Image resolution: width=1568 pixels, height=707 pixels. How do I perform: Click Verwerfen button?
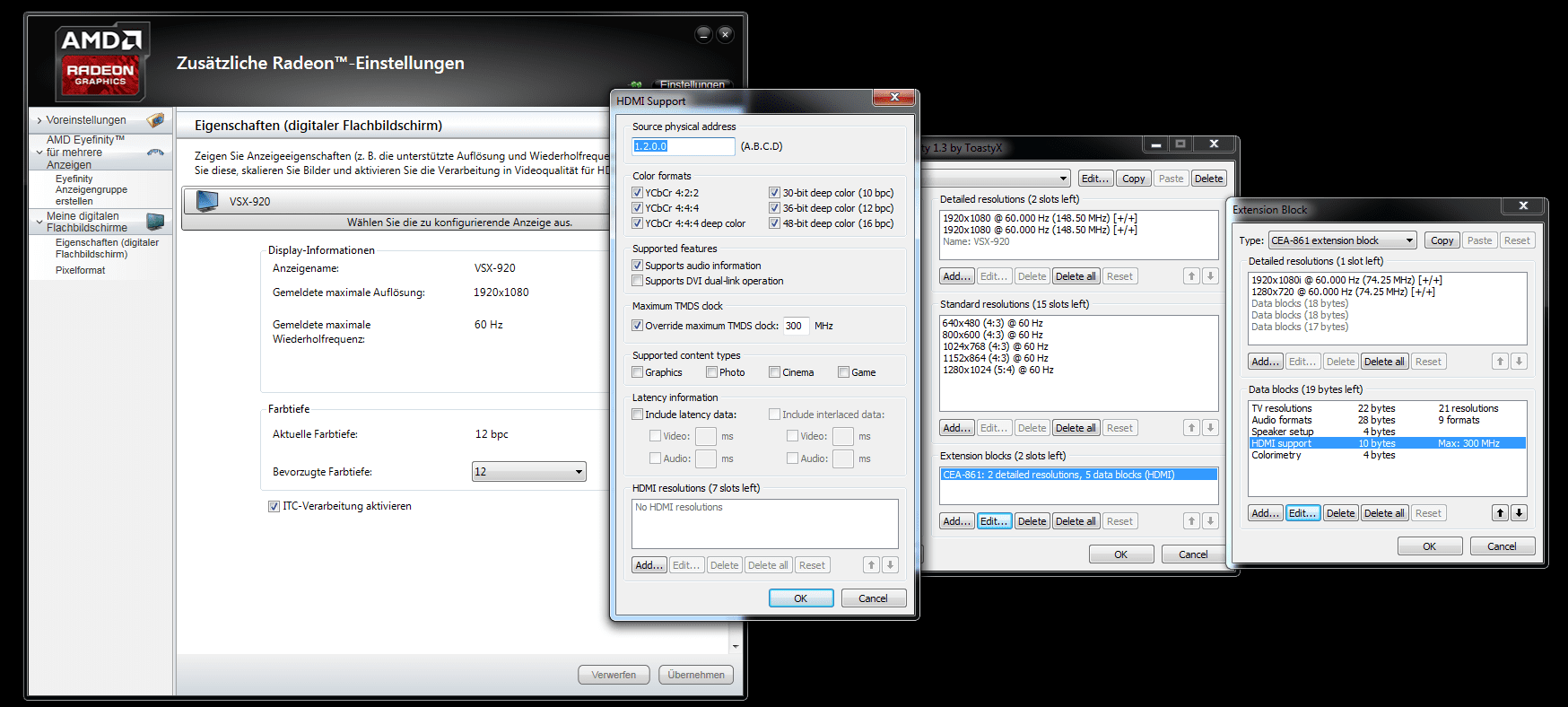614,675
